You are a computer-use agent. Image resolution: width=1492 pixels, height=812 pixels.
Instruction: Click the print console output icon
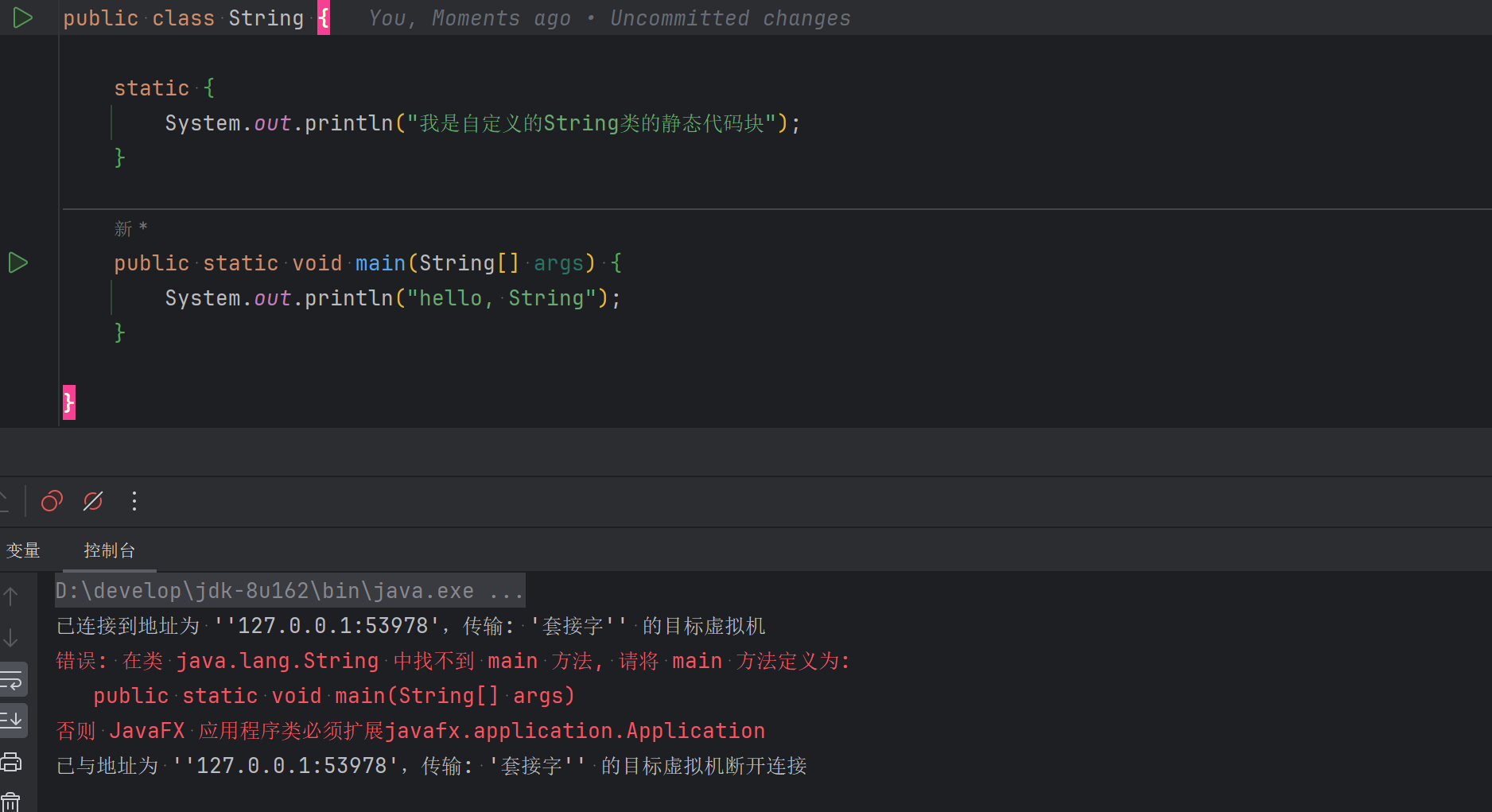pyautogui.click(x=11, y=762)
